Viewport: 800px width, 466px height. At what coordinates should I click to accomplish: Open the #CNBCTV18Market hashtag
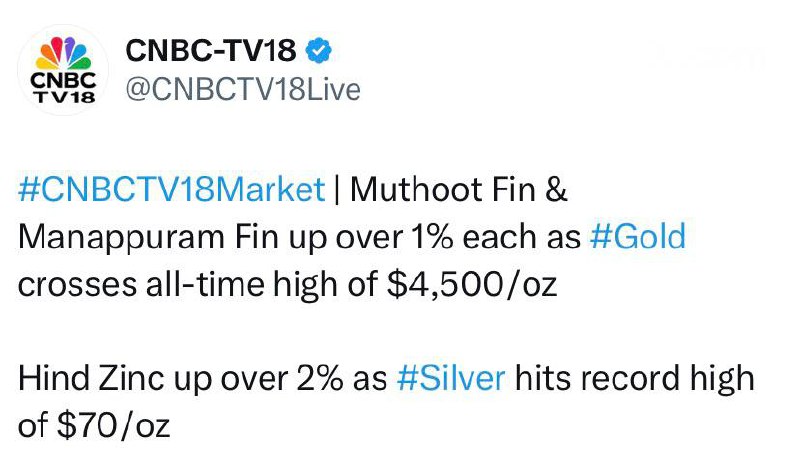[x=171, y=189]
